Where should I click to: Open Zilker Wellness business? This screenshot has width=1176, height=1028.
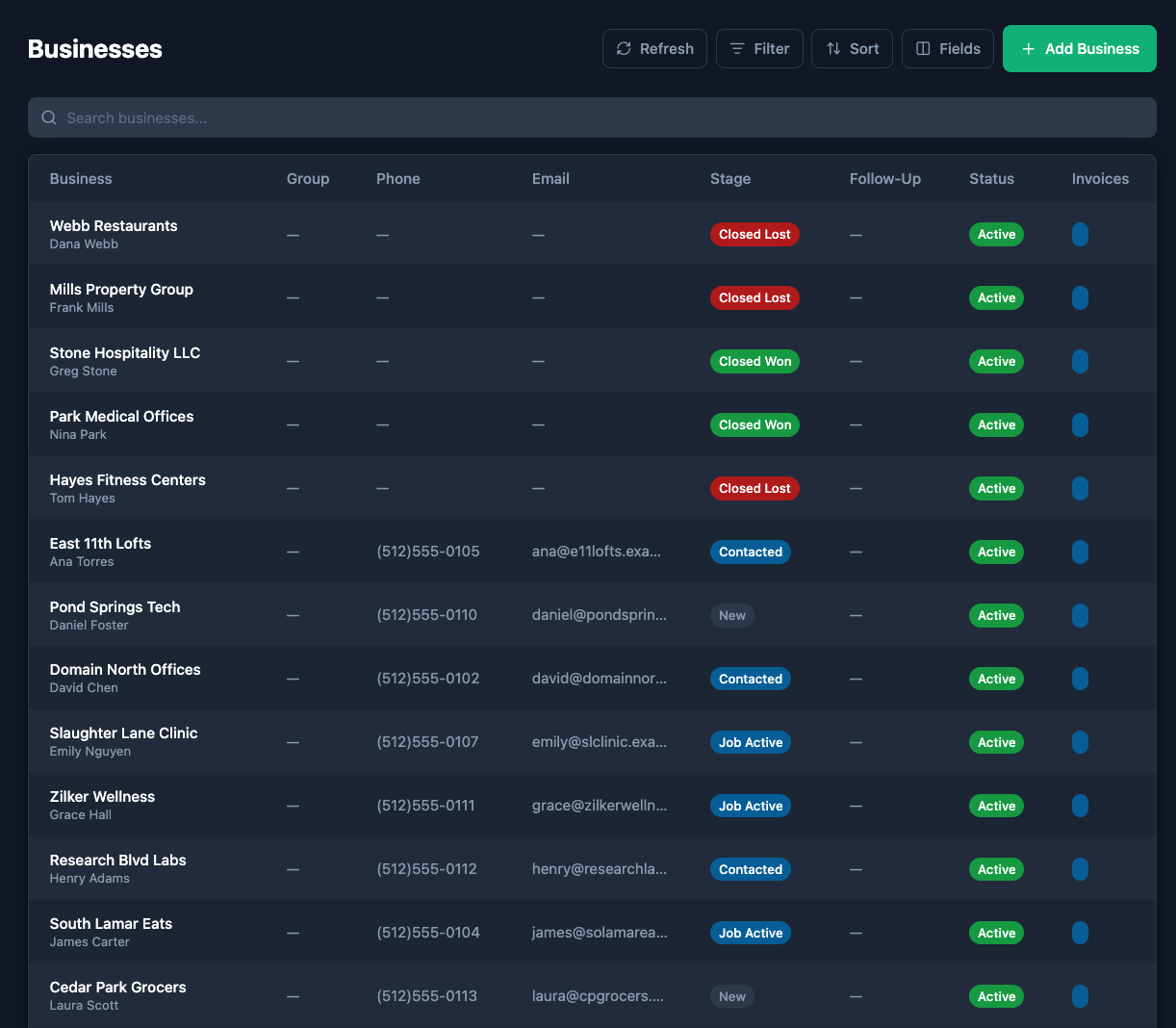pyautogui.click(x=592, y=806)
